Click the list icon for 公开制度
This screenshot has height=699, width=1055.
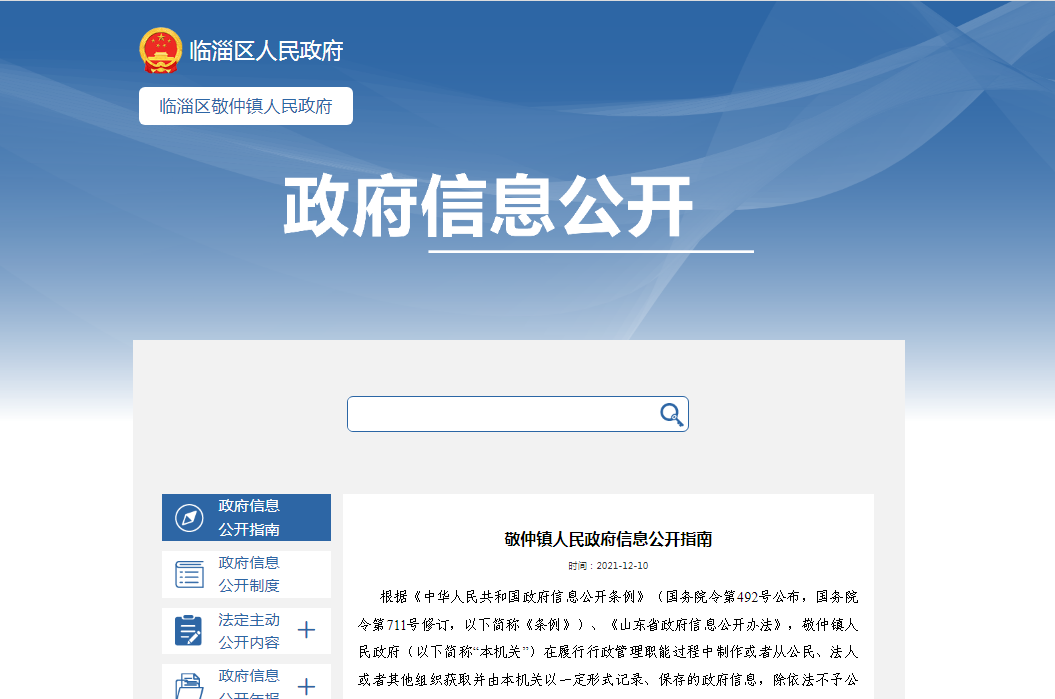[189, 574]
